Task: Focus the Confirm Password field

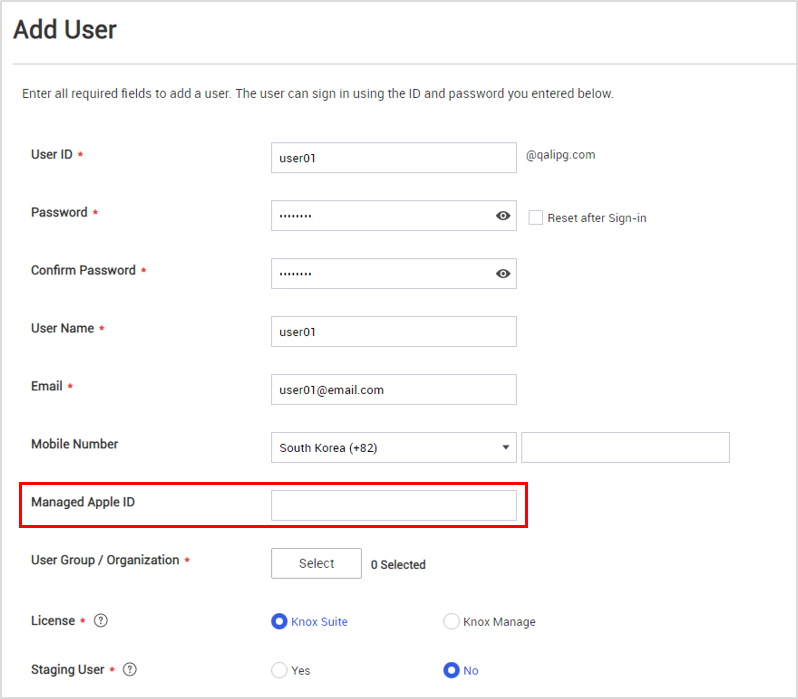Action: pyautogui.click(x=394, y=274)
